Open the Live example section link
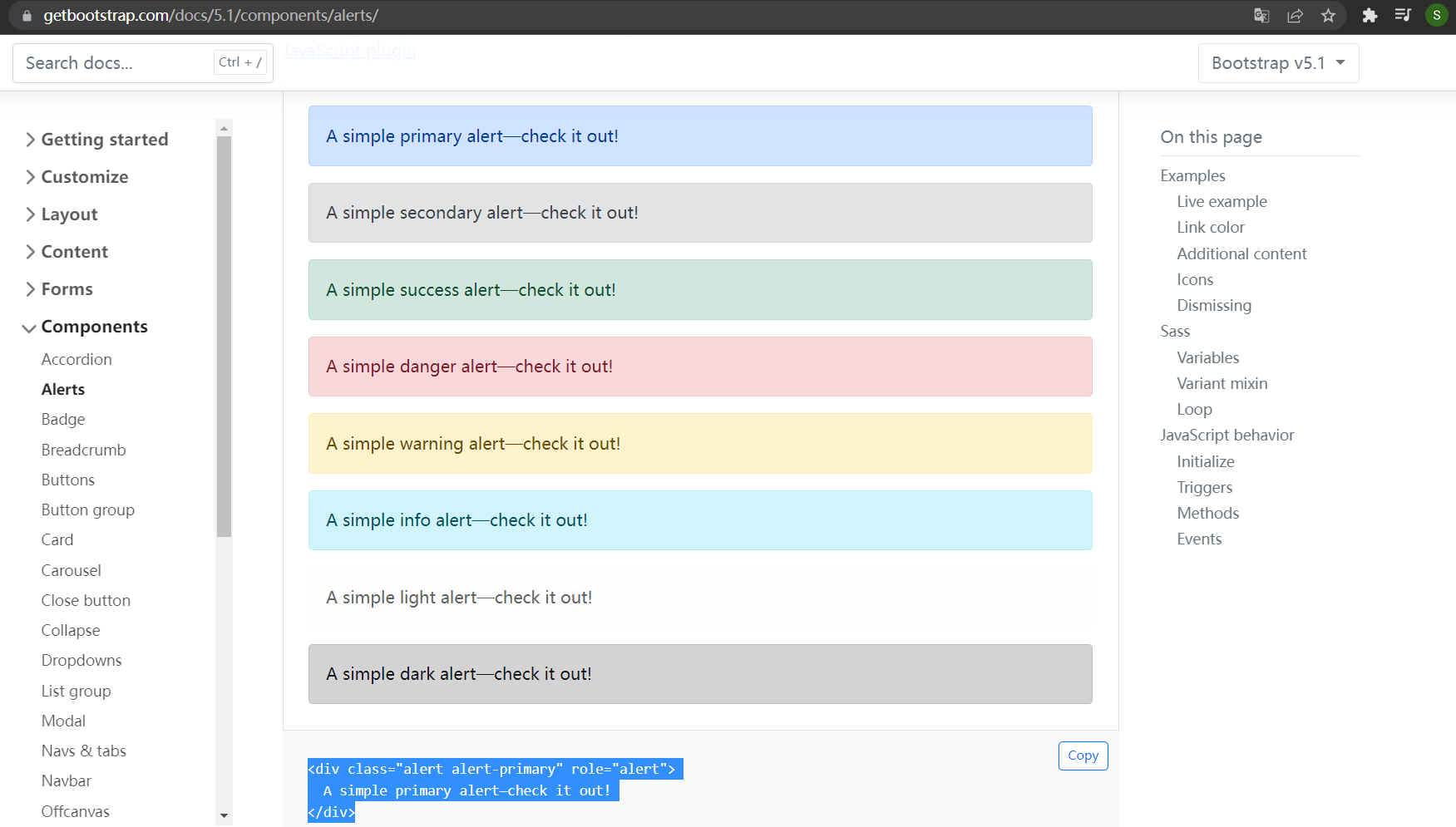The height and width of the screenshot is (827, 1456). pos(1222,201)
